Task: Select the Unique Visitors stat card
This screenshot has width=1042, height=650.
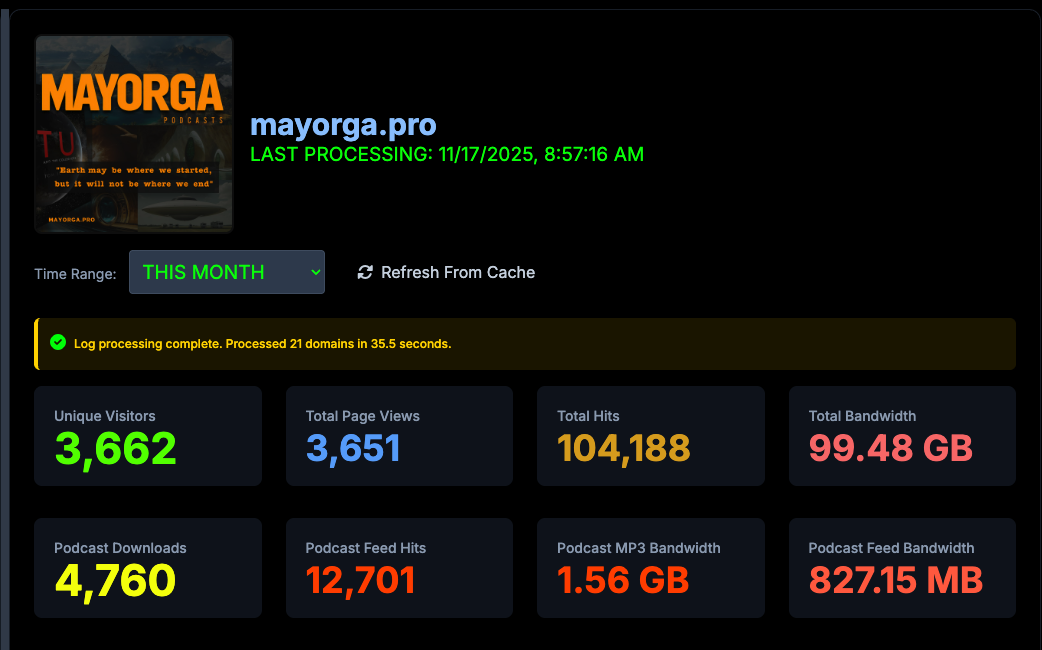Action: point(148,436)
